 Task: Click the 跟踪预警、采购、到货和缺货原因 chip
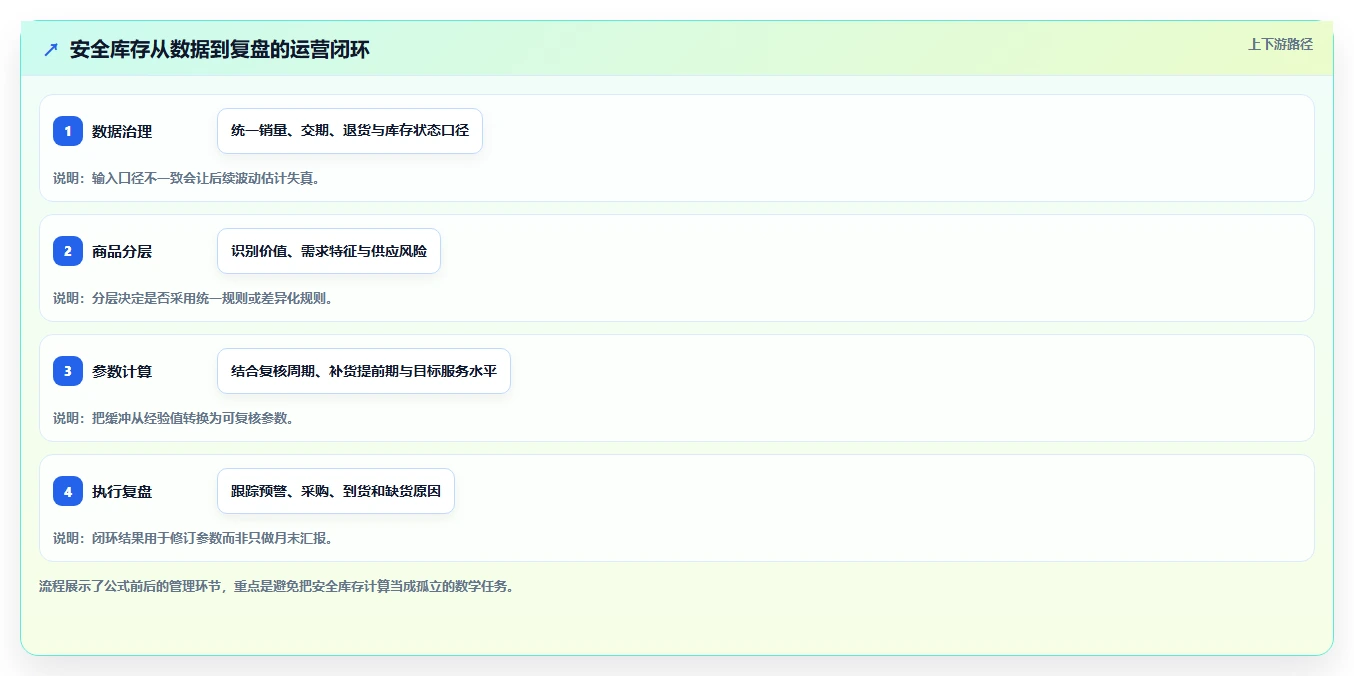pyautogui.click(x=336, y=491)
